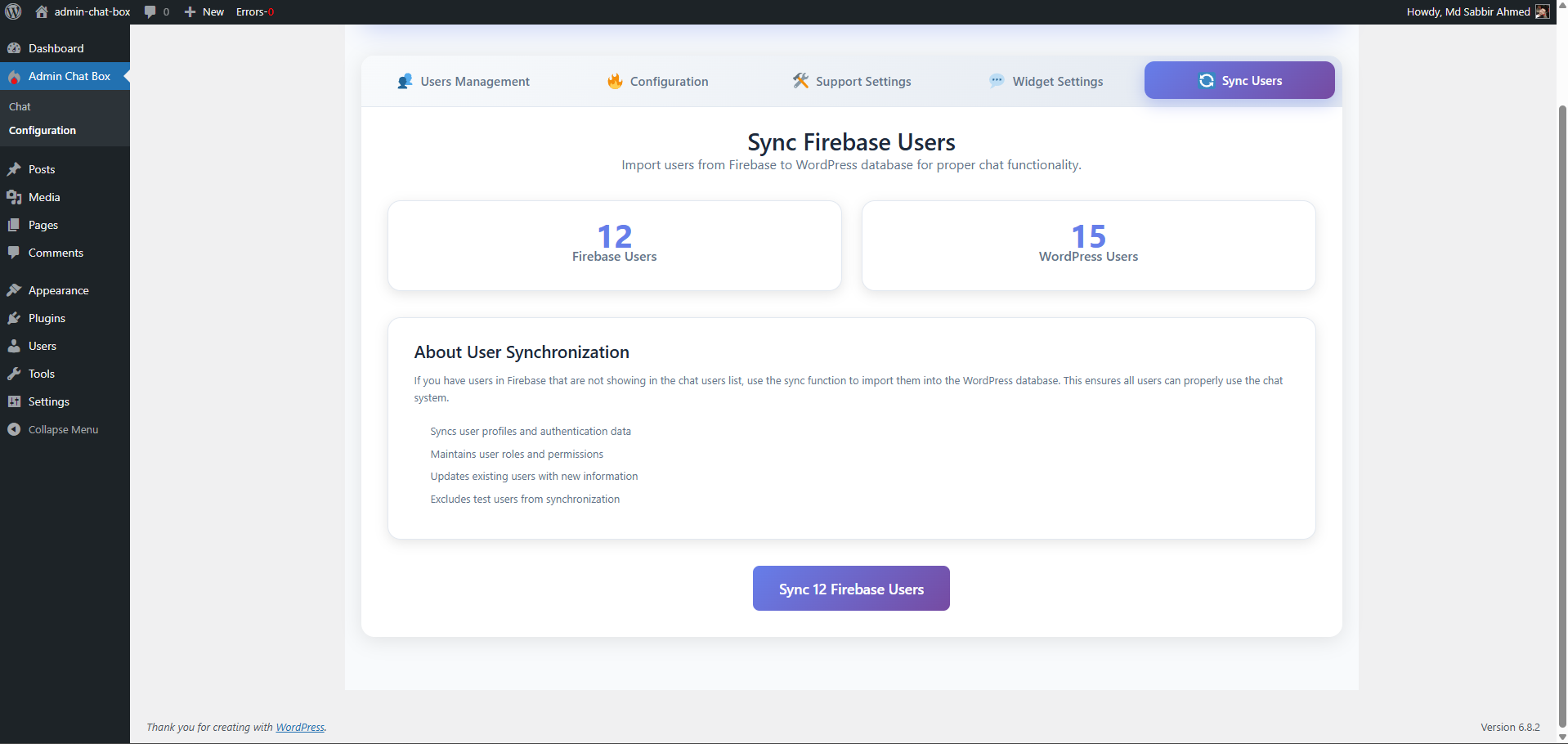This screenshot has height=744, width=1568.
Task: Click the home icon beside admin-chat-box
Action: 42,11
